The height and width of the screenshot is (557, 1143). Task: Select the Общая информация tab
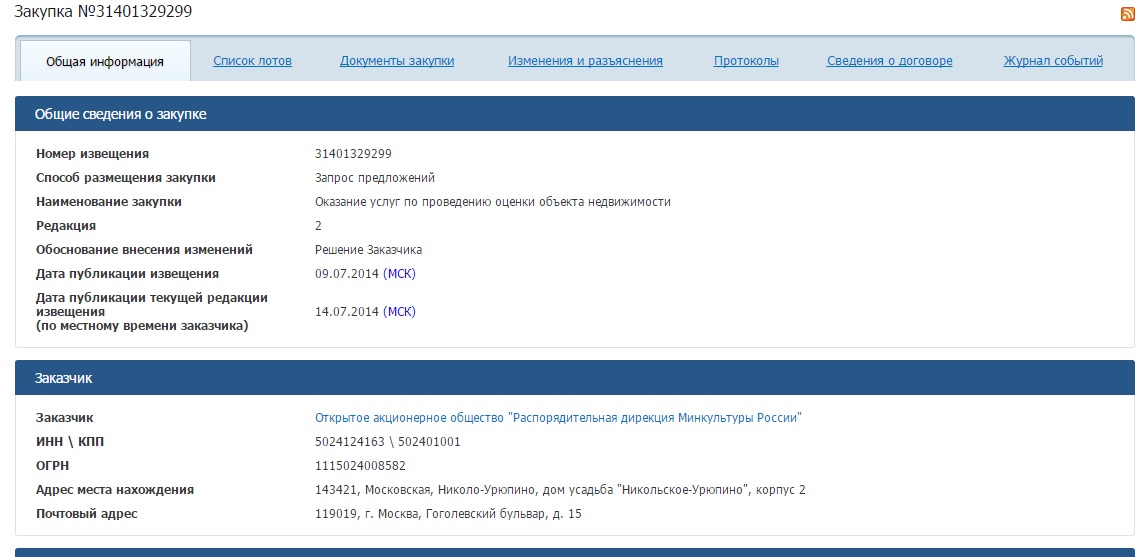pos(105,61)
